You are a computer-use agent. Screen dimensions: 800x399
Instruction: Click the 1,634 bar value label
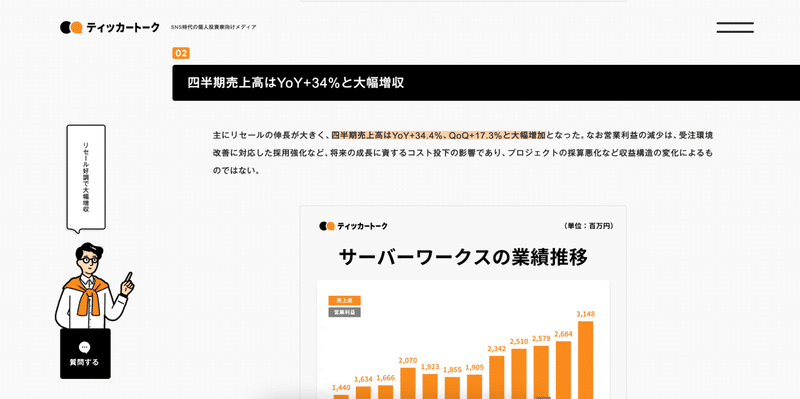coord(363,379)
